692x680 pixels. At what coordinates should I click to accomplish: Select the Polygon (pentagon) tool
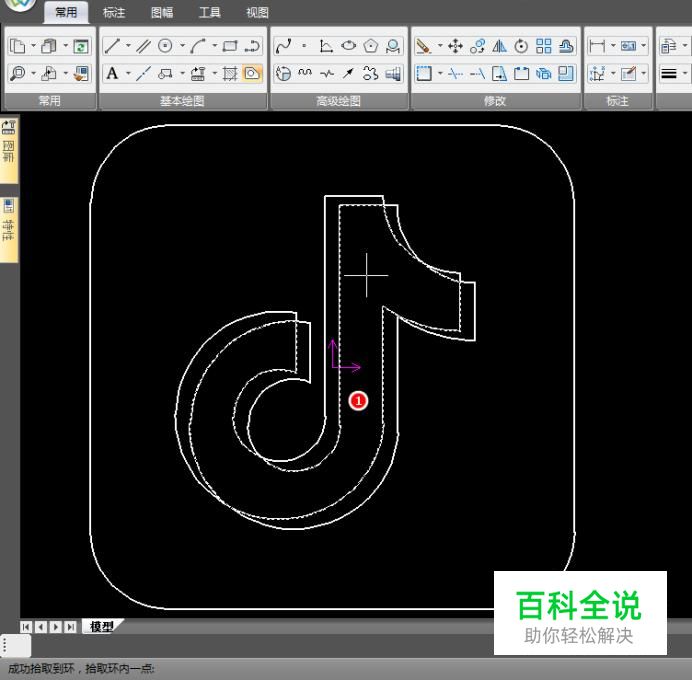coord(371,46)
